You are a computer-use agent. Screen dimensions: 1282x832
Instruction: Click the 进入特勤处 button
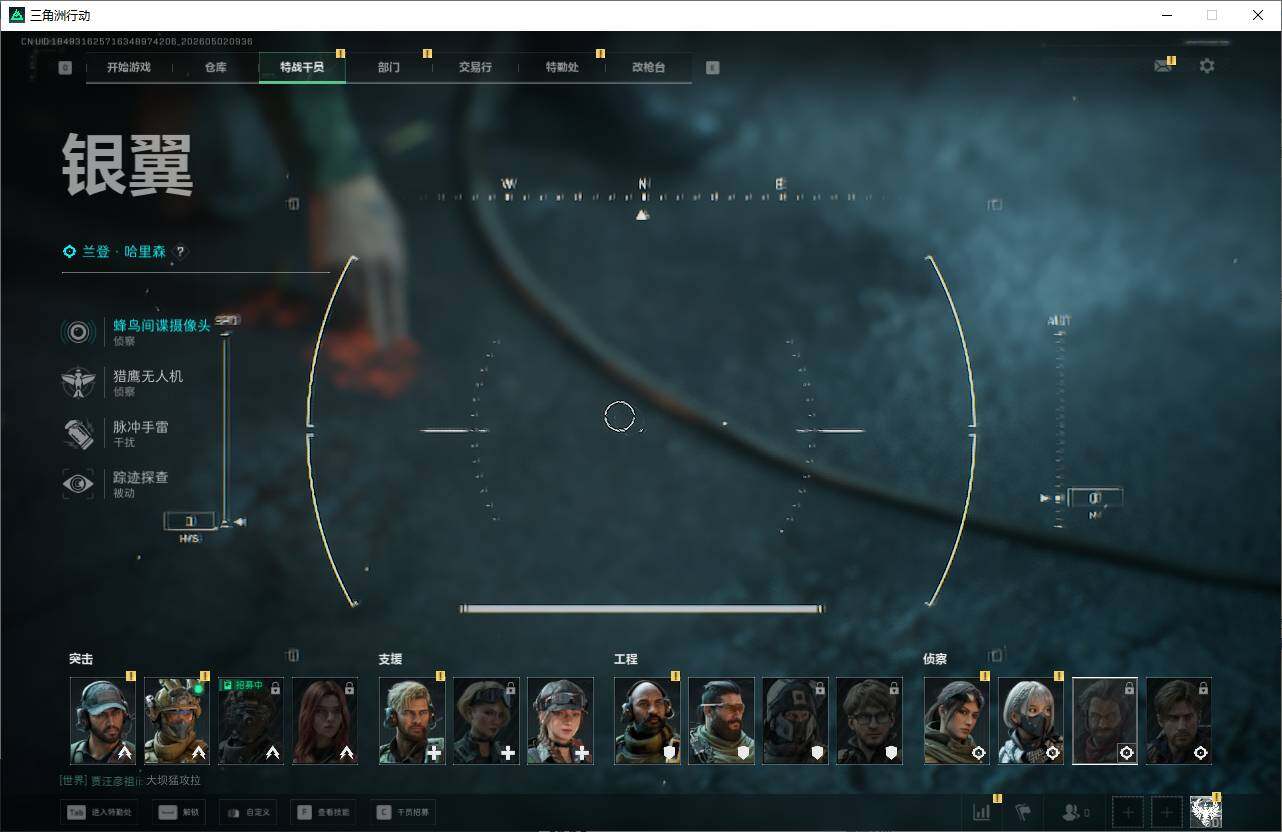pos(100,812)
